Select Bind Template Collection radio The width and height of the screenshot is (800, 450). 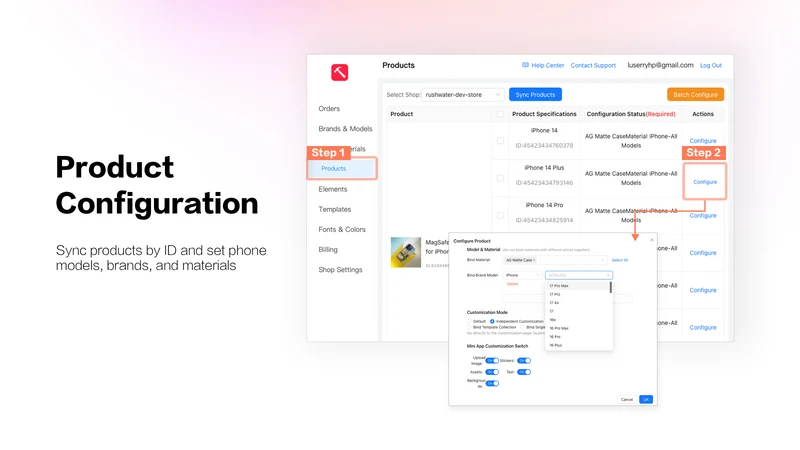pos(469,327)
